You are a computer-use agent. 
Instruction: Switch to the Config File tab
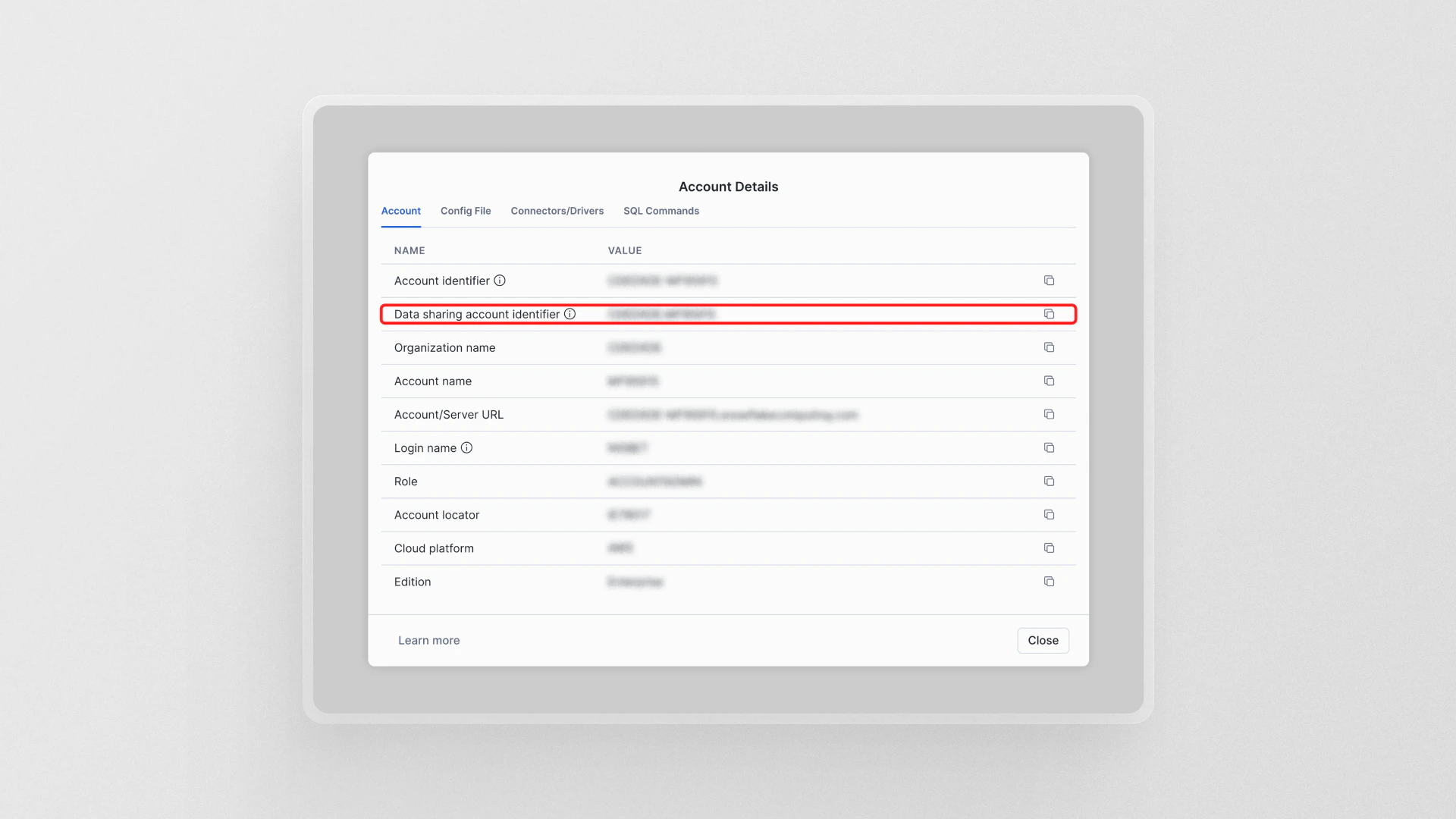pos(466,211)
